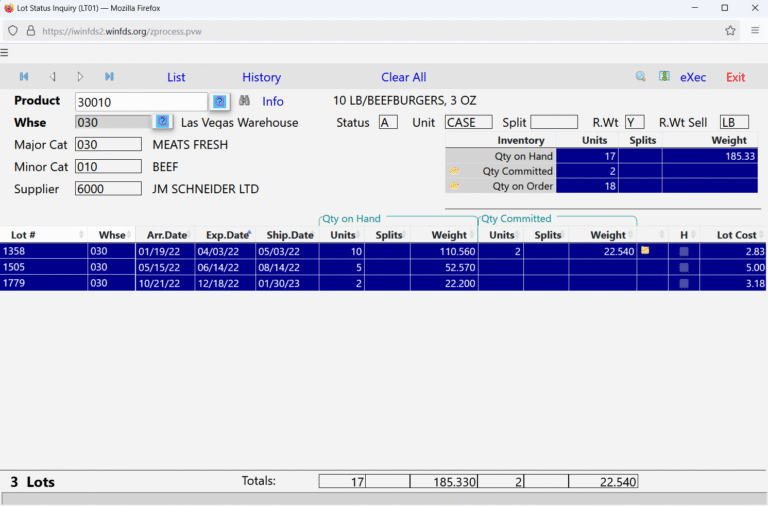The height and width of the screenshot is (506, 768).
Task: Open the History menu item
Action: [x=261, y=77]
